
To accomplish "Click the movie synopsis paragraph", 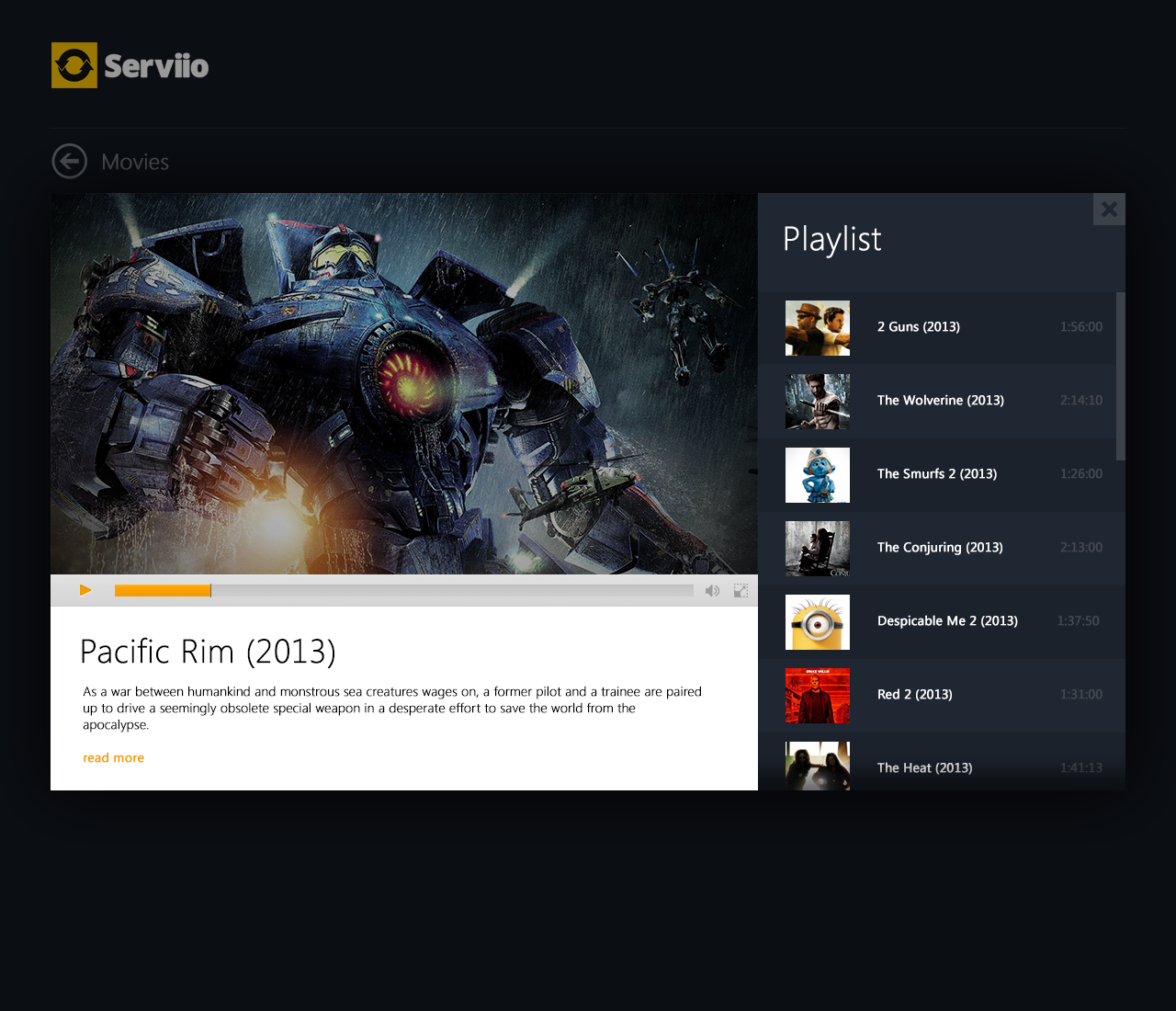I will (x=392, y=709).
